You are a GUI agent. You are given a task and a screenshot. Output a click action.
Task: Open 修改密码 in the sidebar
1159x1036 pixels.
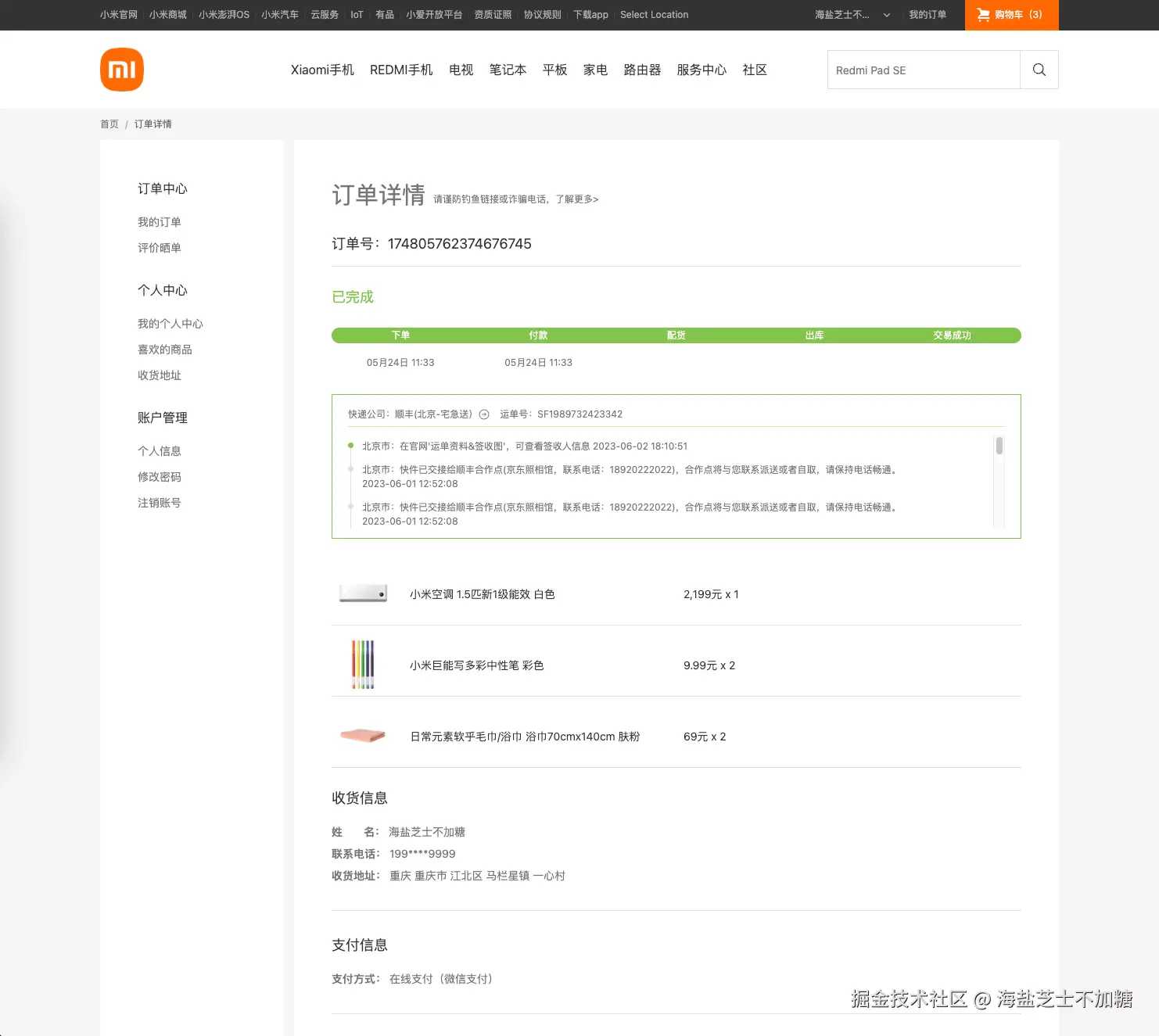160,477
